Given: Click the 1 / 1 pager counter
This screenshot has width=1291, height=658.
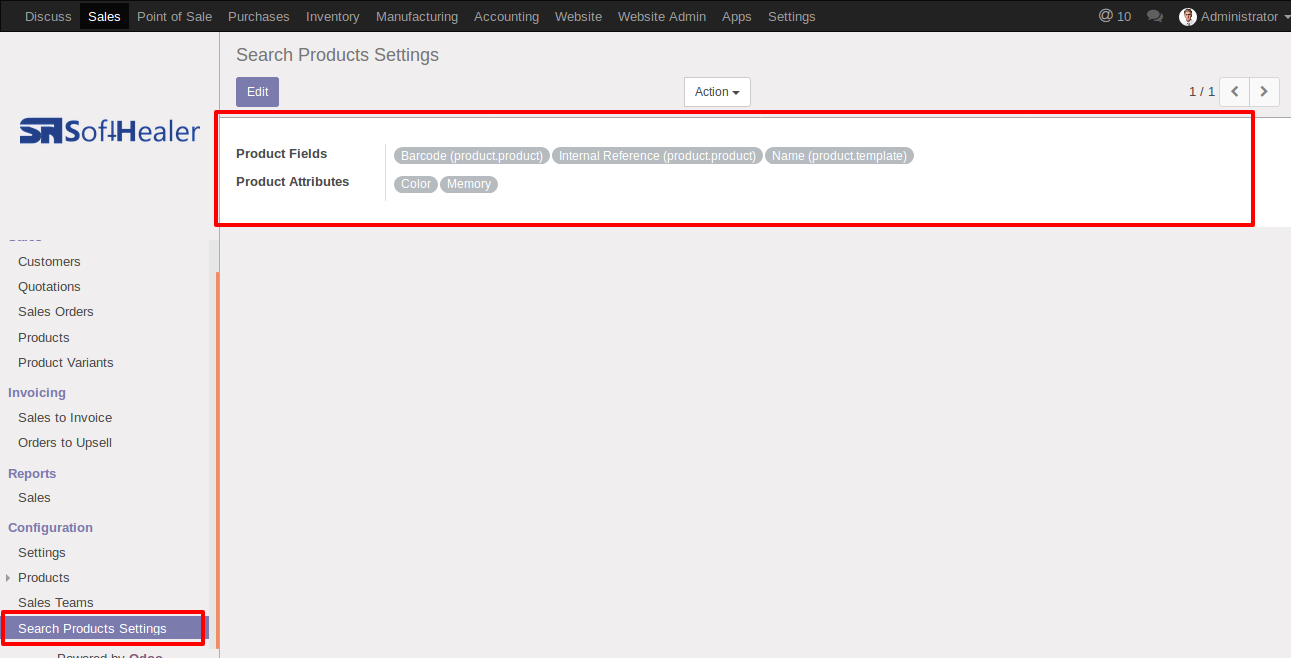Looking at the screenshot, I should click(x=1202, y=92).
